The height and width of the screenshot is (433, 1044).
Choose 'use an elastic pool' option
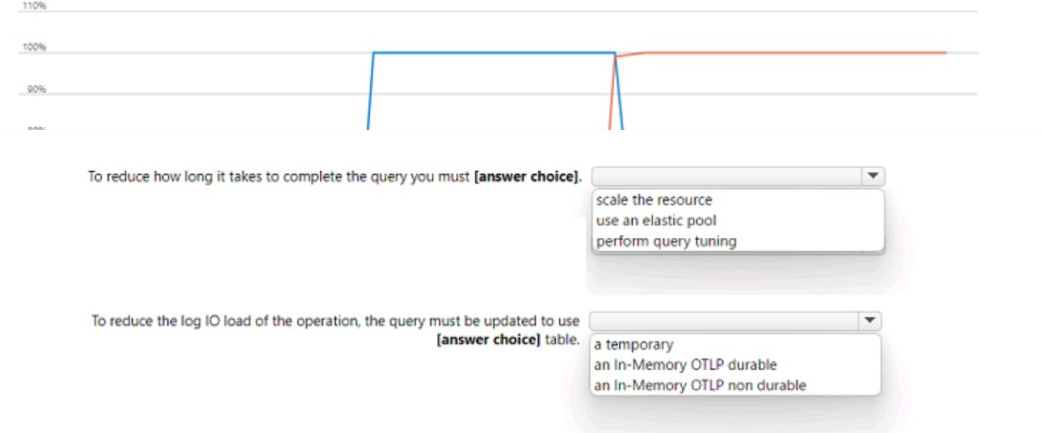(656, 220)
